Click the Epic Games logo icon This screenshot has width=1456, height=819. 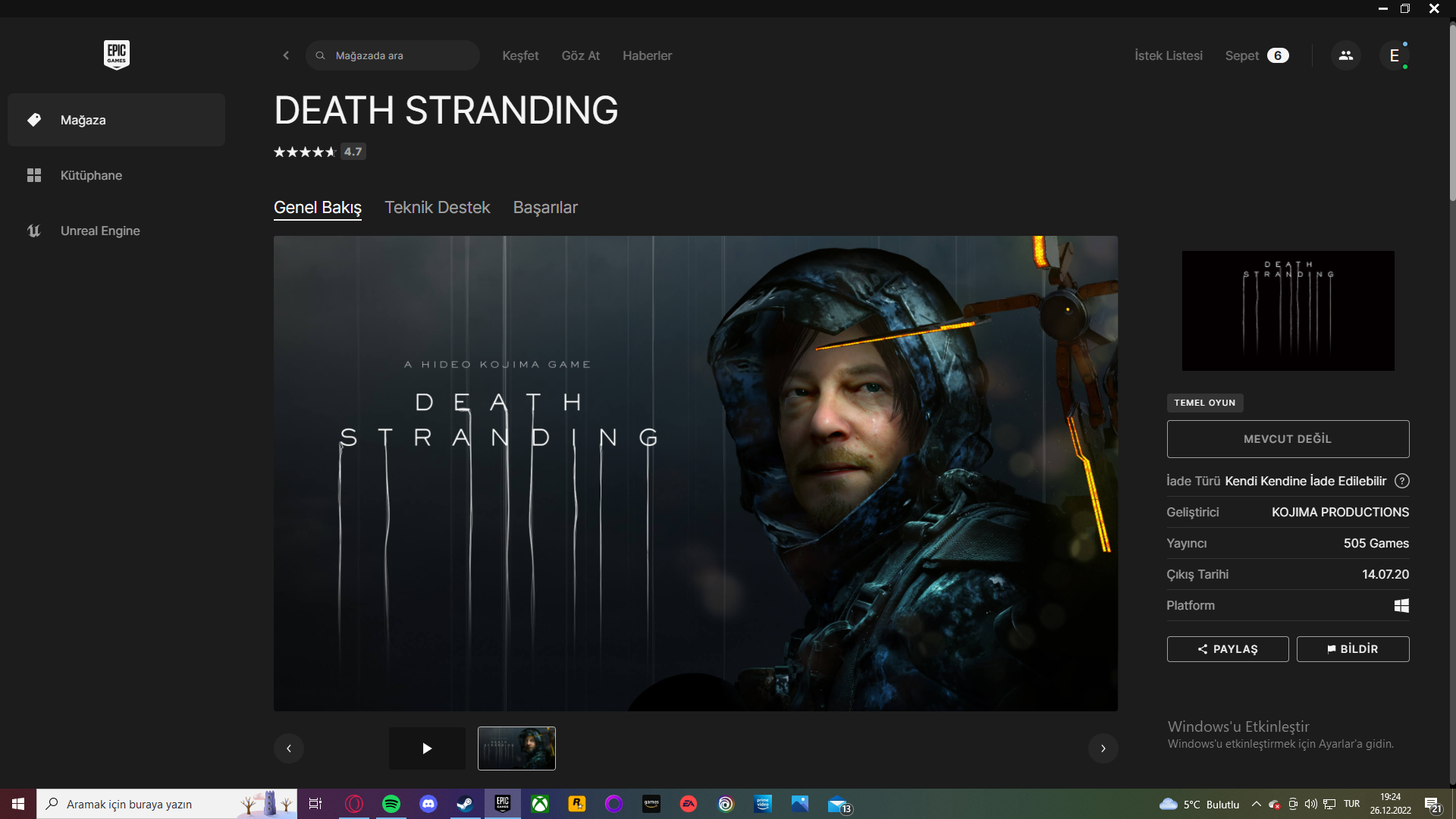[116, 55]
